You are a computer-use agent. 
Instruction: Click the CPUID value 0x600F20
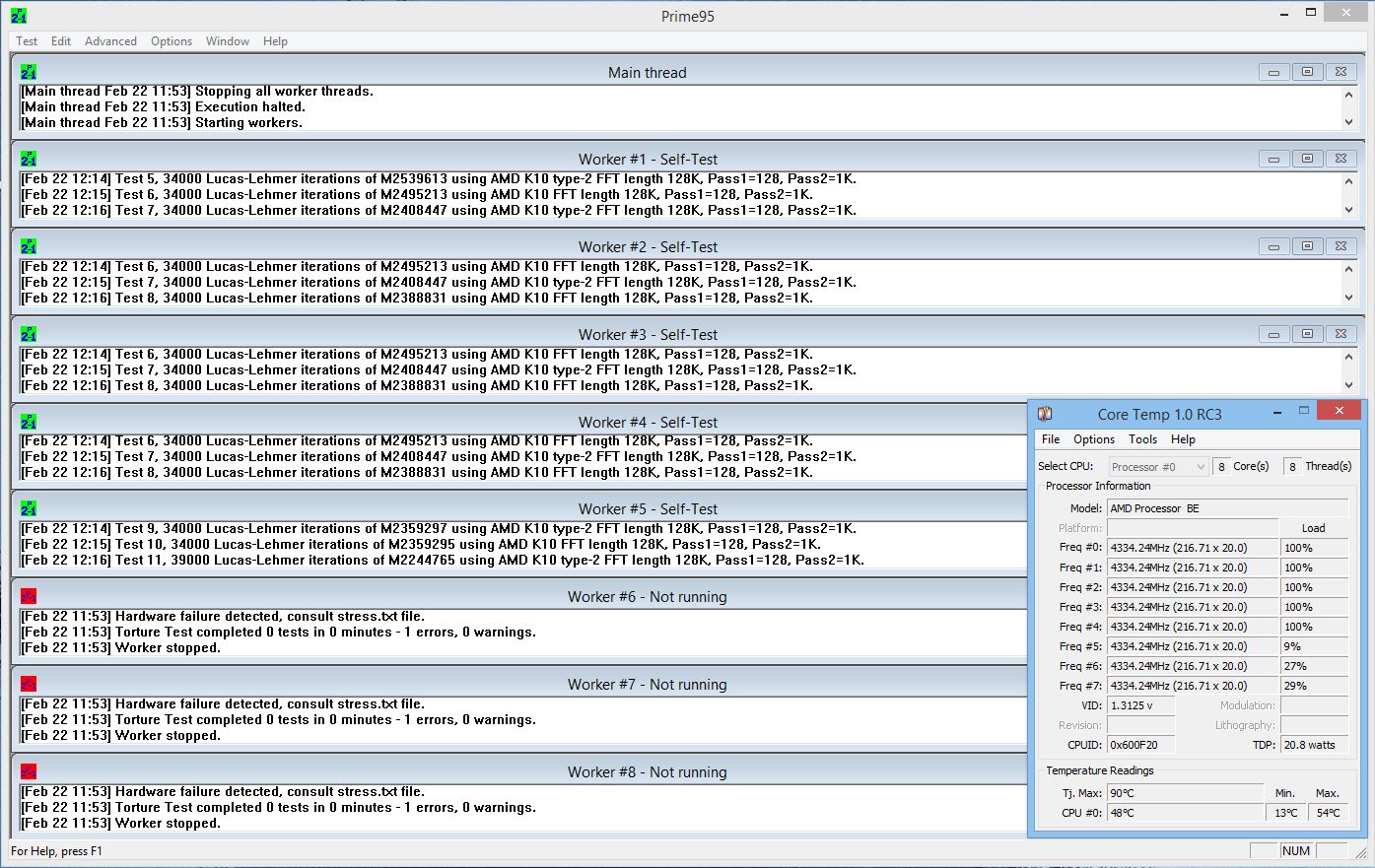click(x=1141, y=745)
